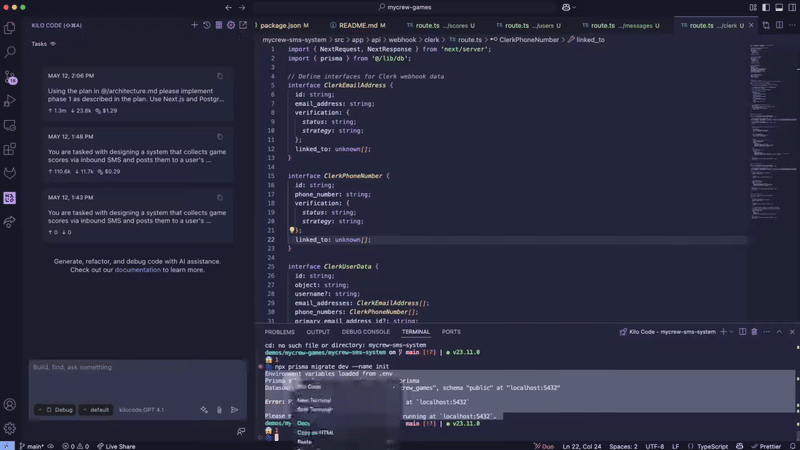This screenshot has width=800, height=450.
Task: Toggle the lightbulb code action on line 21
Action: (293, 231)
